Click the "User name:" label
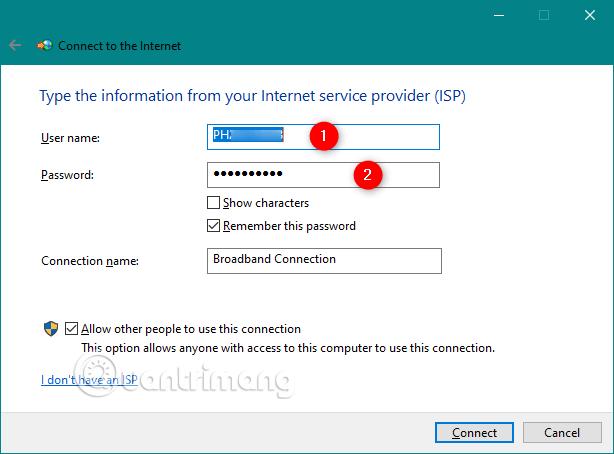The image size is (614, 454). (x=71, y=137)
